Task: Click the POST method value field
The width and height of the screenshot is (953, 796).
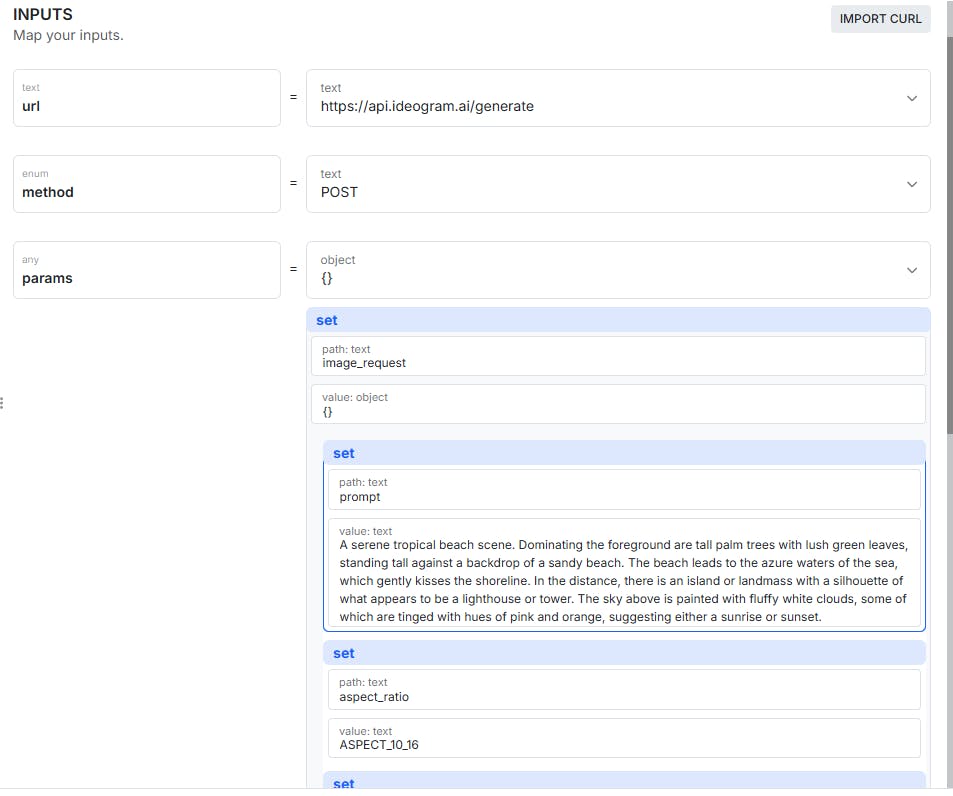Action: click(600, 184)
